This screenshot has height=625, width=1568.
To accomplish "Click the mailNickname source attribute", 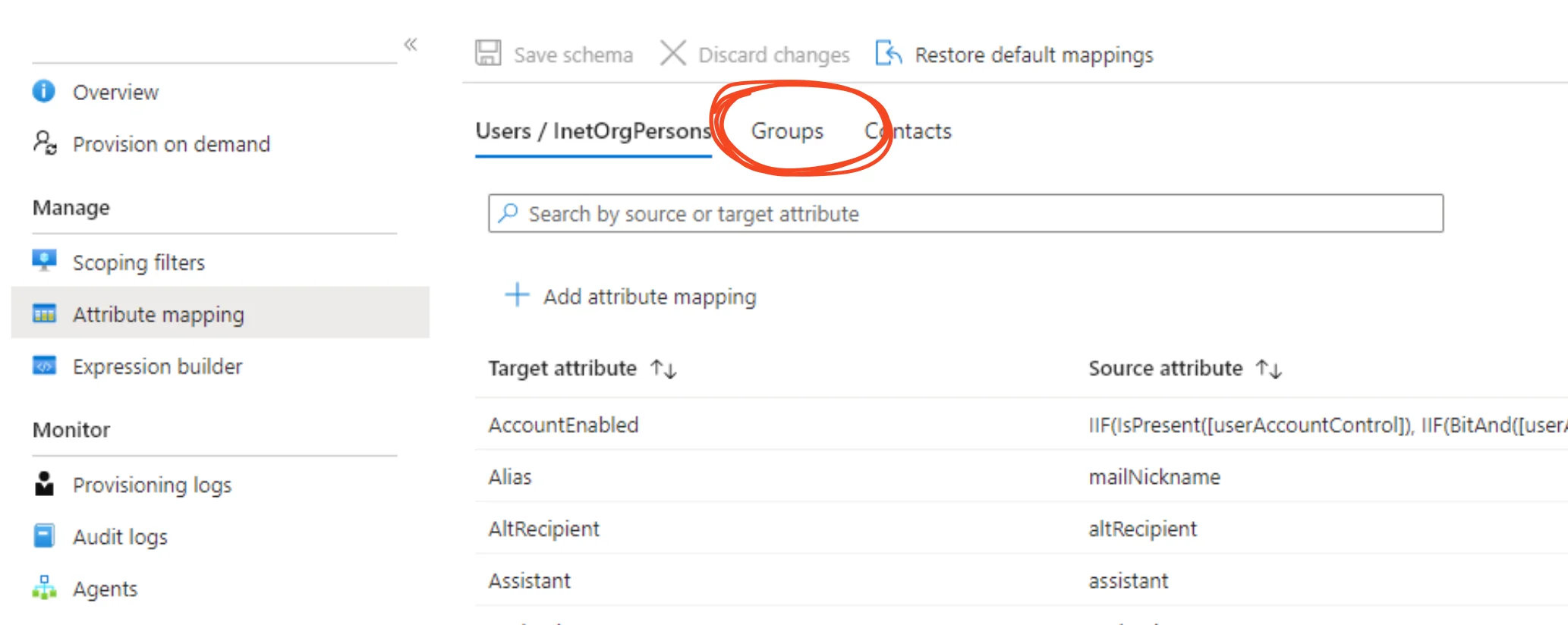I will (1154, 476).
